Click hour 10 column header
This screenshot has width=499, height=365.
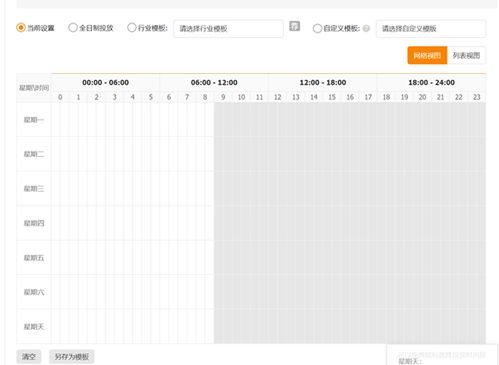241,97
